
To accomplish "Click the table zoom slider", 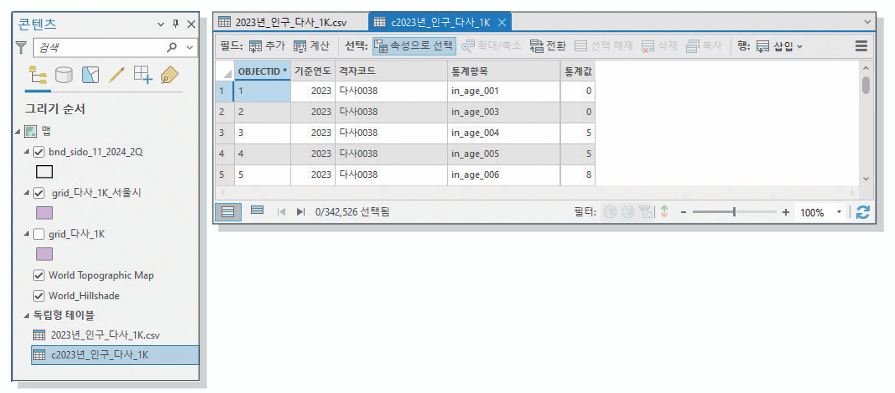I will pos(734,212).
